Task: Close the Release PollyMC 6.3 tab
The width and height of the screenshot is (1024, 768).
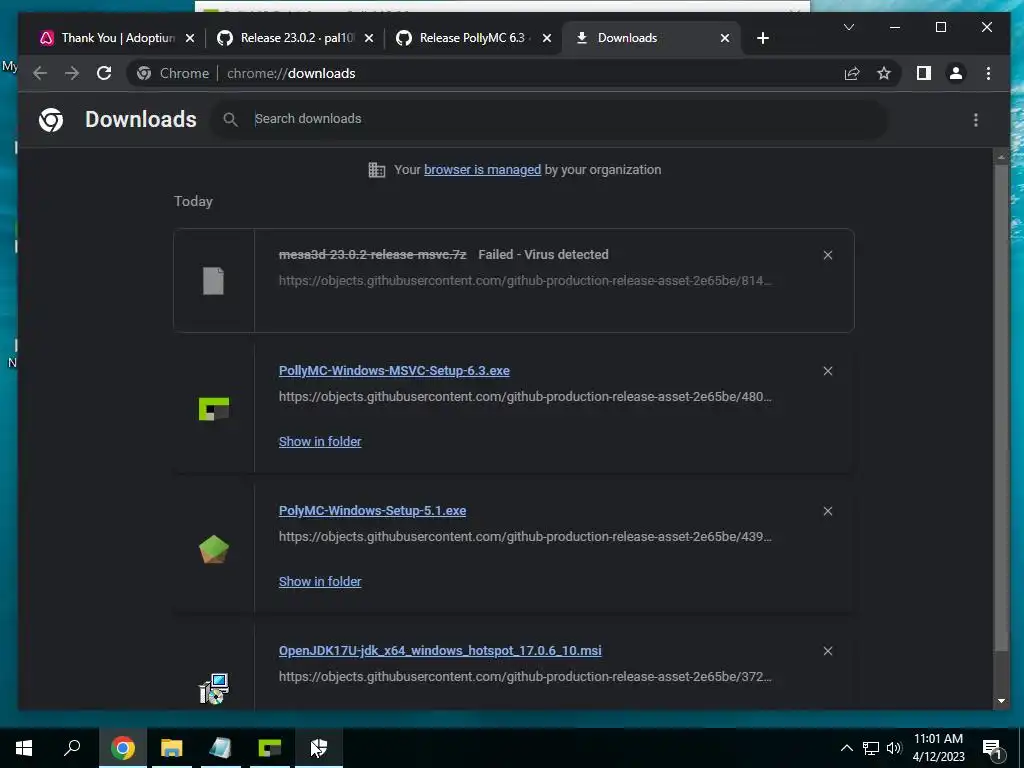Action: [547, 38]
